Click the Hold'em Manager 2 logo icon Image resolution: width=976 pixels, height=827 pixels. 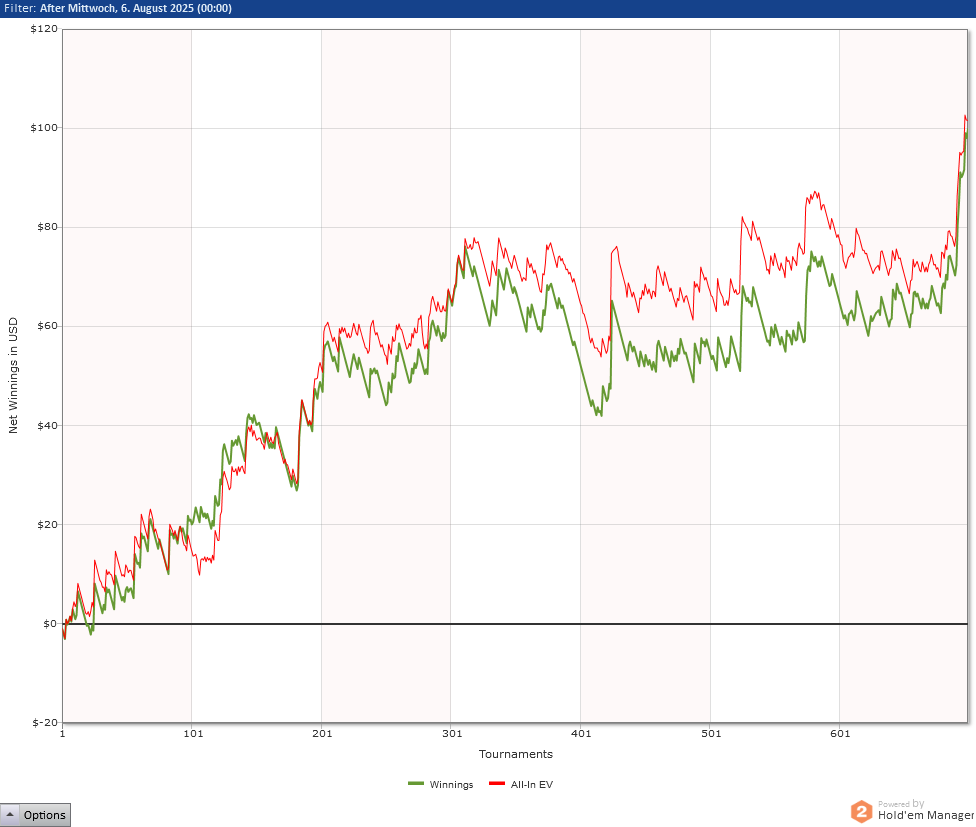pyautogui.click(x=862, y=811)
